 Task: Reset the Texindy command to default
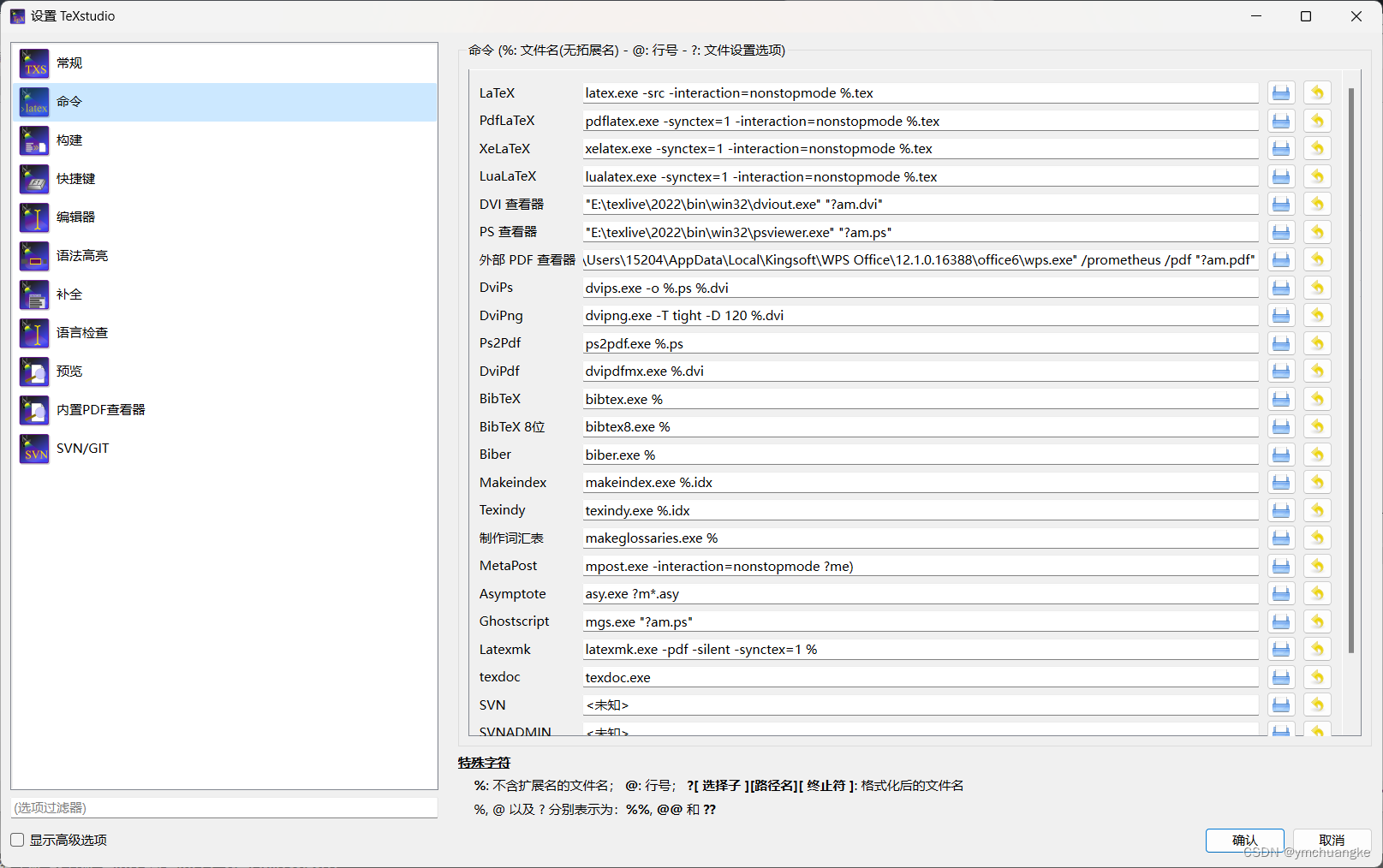[1317, 510]
